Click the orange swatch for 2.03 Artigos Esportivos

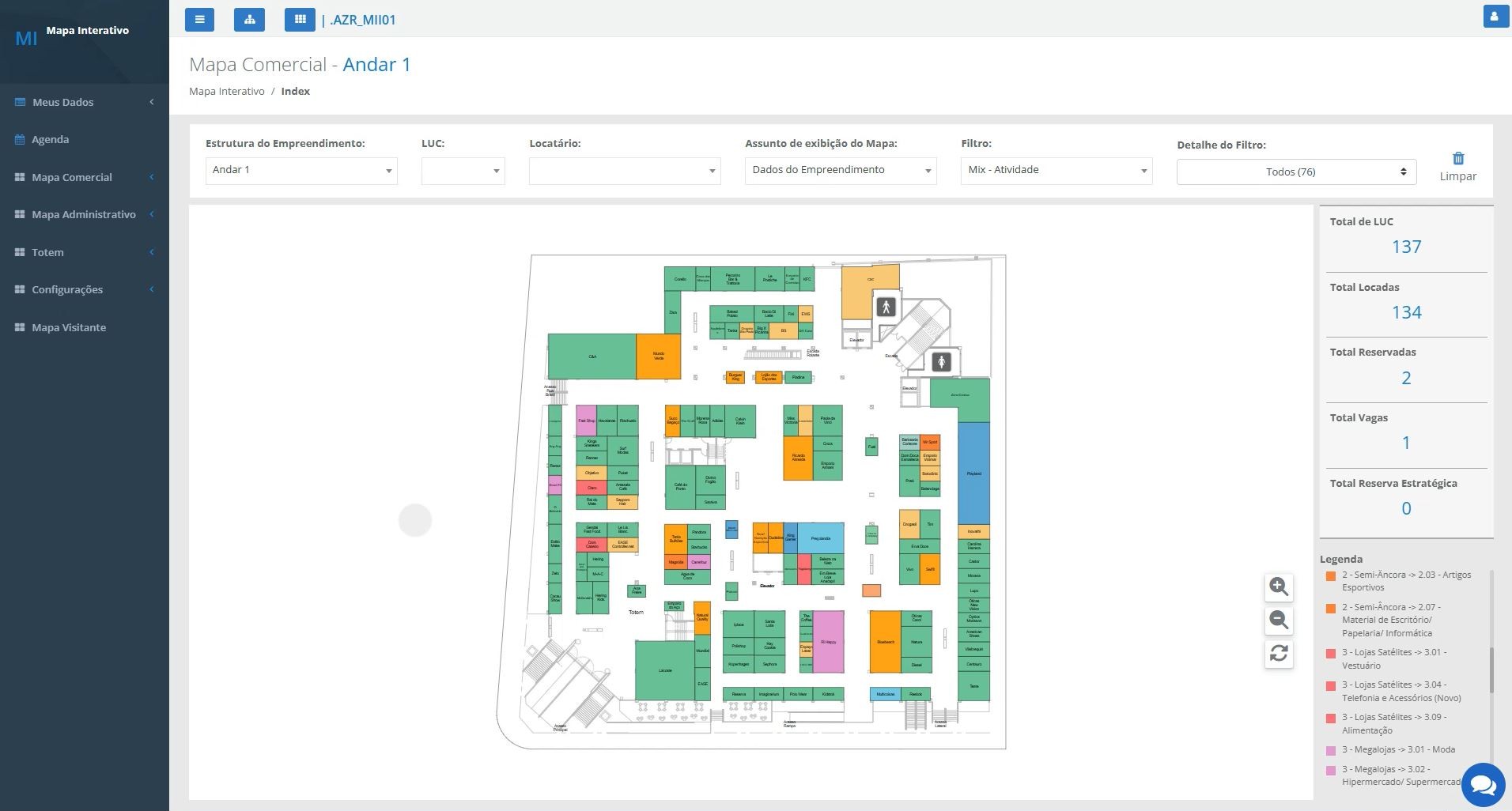(1329, 576)
